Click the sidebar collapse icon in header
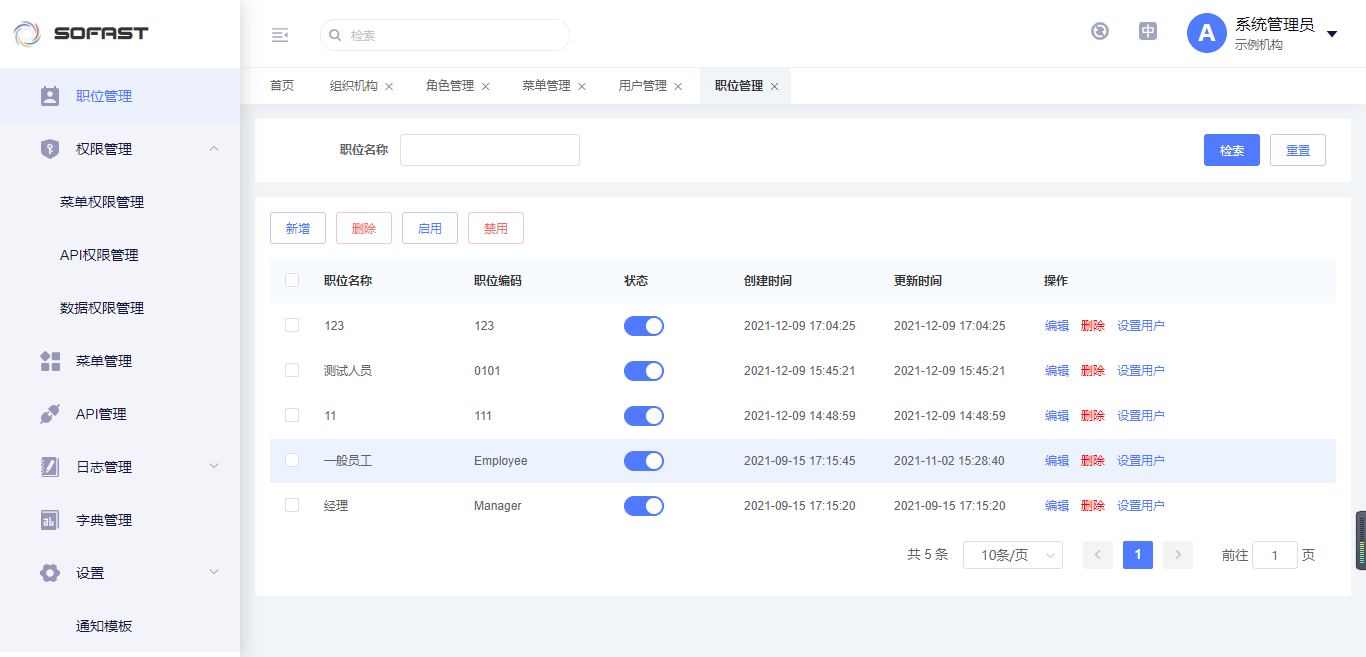Image resolution: width=1366 pixels, height=657 pixels. pos(280,35)
